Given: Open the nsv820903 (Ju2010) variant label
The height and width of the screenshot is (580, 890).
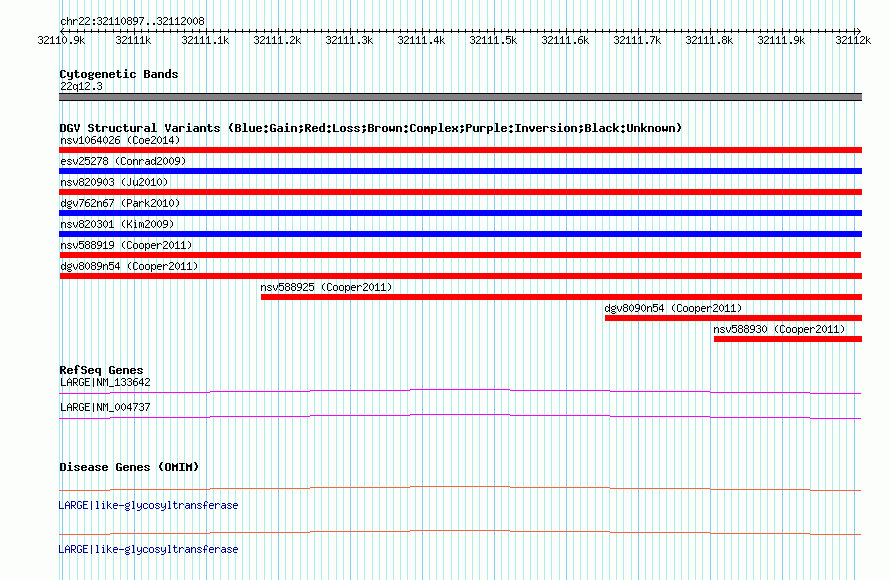Looking at the screenshot, I should point(114,182).
